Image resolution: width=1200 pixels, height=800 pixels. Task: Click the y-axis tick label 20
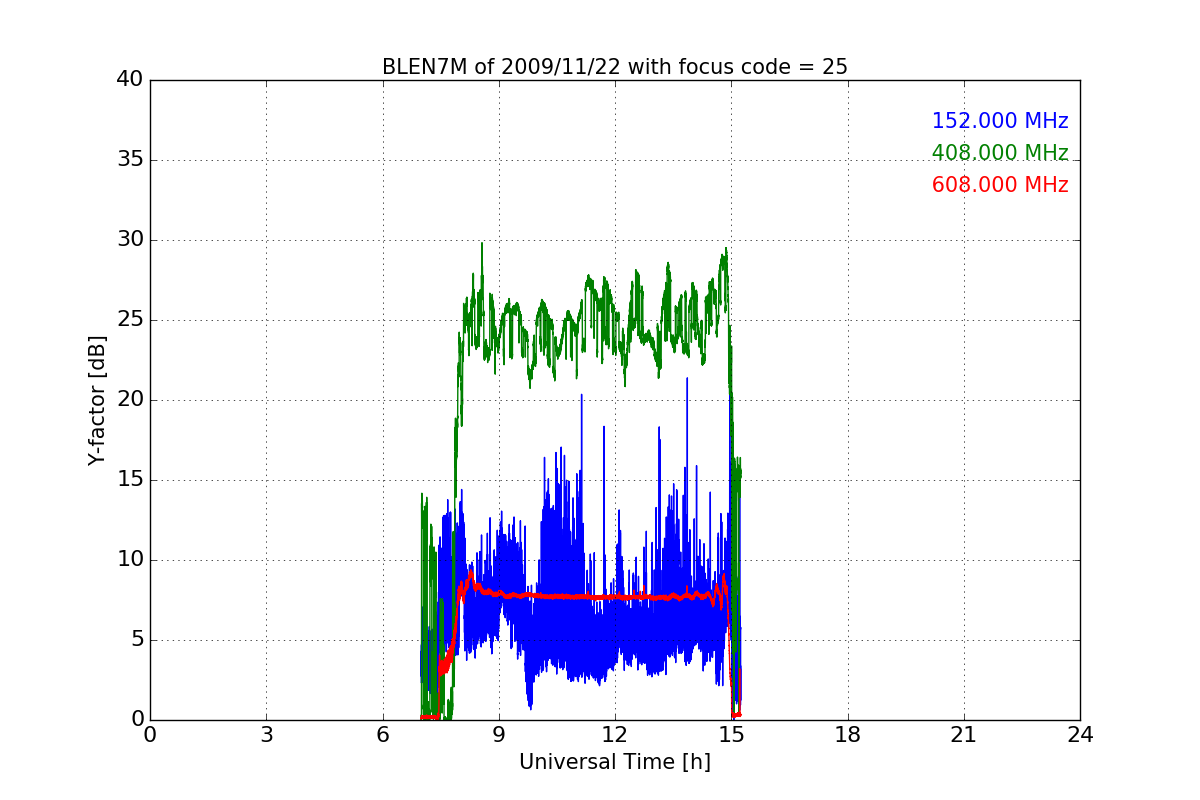click(x=130, y=400)
